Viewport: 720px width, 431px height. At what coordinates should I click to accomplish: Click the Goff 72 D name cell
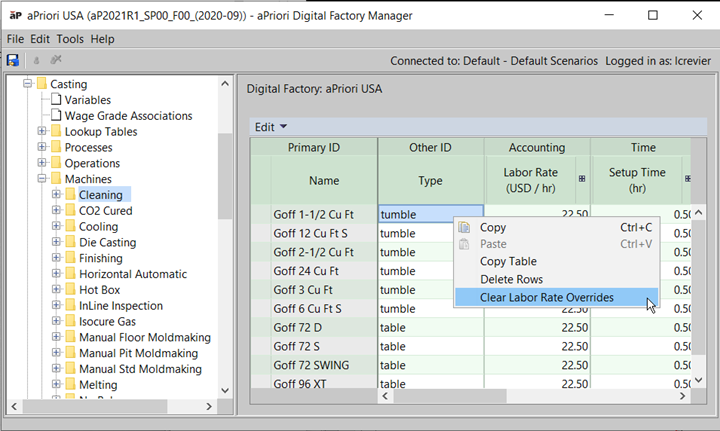tap(324, 327)
